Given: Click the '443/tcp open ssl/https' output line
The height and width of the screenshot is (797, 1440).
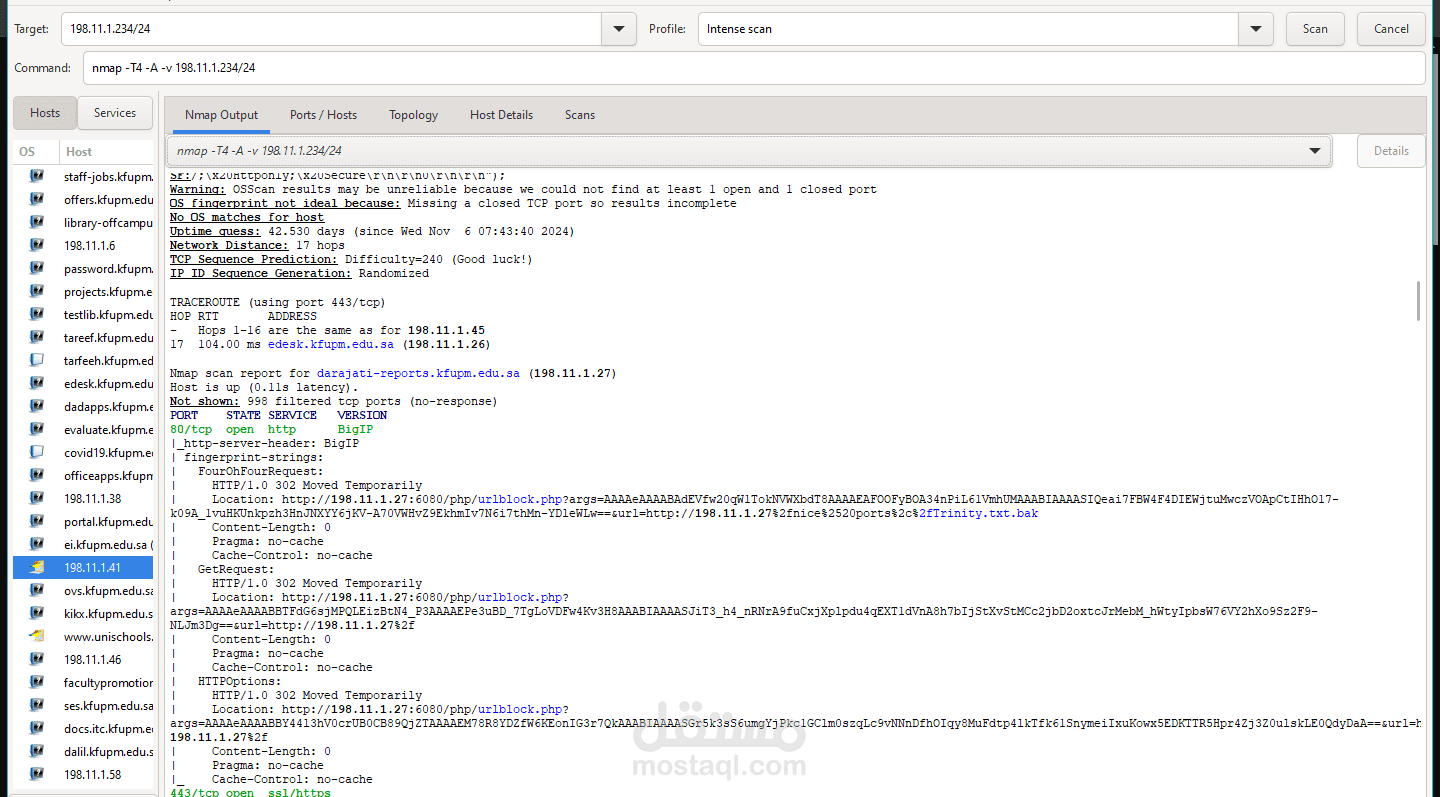Looking at the screenshot, I should pos(250,793).
